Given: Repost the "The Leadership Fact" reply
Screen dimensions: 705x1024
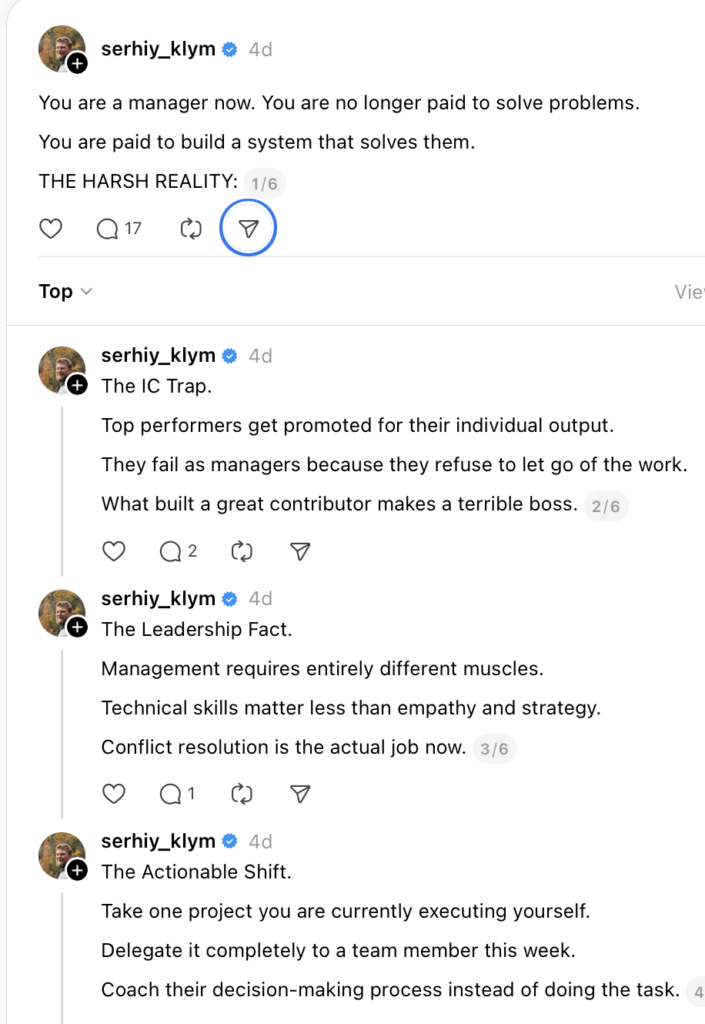Looking at the screenshot, I should (241, 794).
